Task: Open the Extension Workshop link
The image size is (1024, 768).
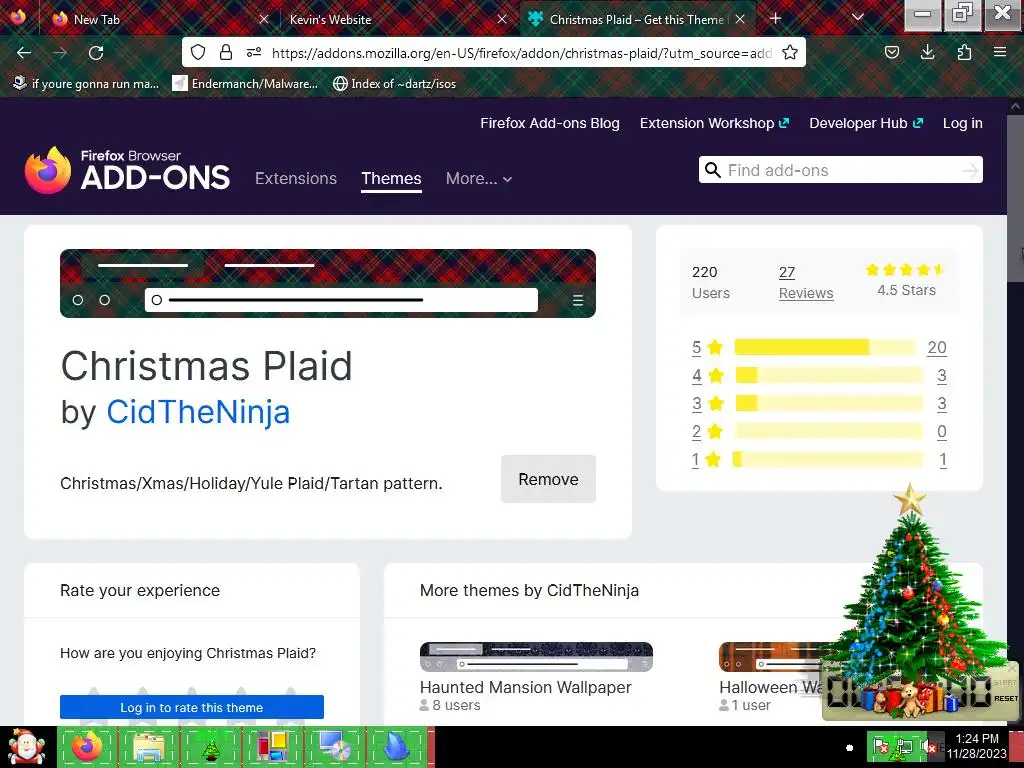Action: [x=714, y=123]
